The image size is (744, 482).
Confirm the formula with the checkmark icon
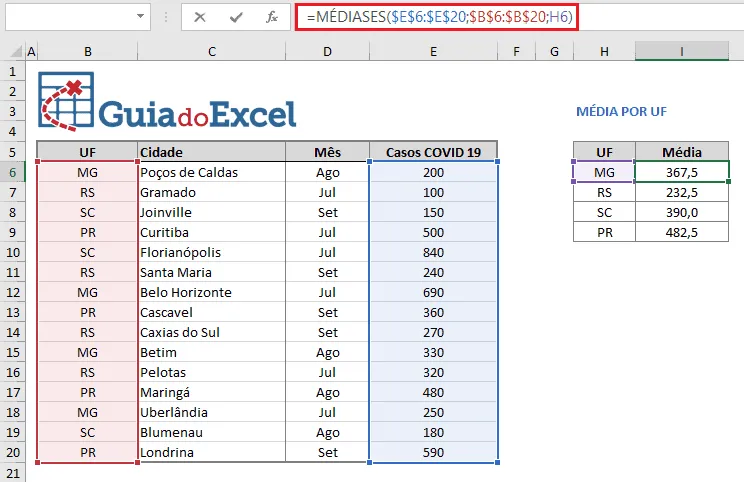236,18
